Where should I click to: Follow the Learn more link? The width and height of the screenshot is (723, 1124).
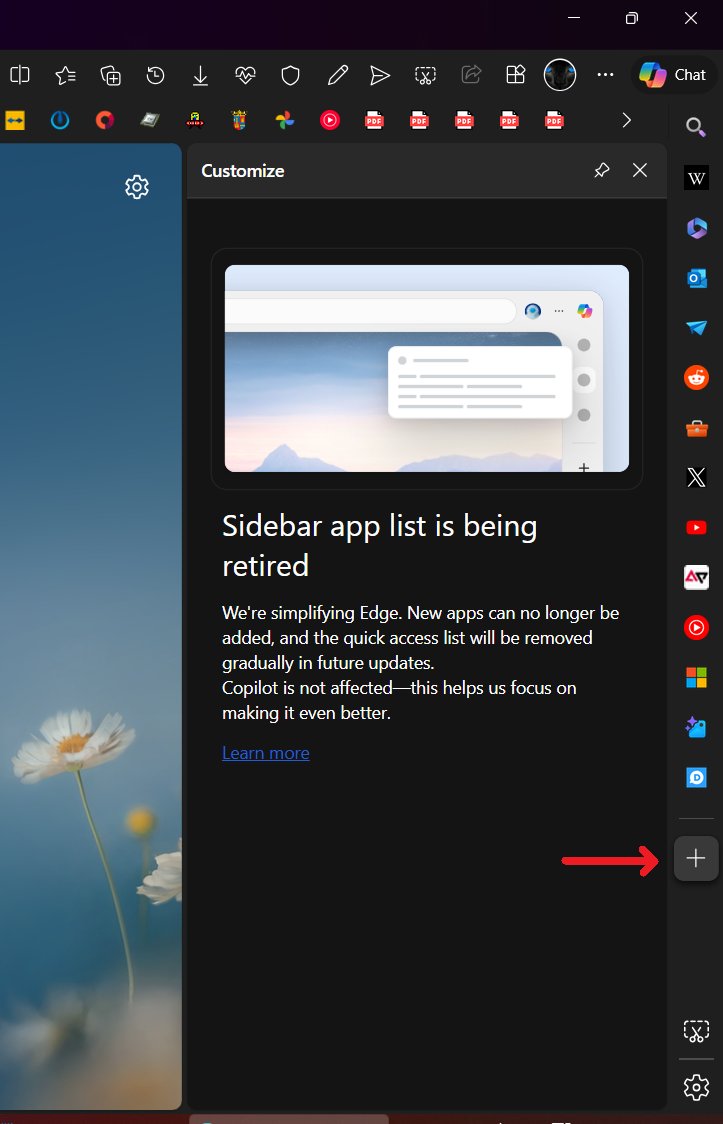tap(265, 753)
